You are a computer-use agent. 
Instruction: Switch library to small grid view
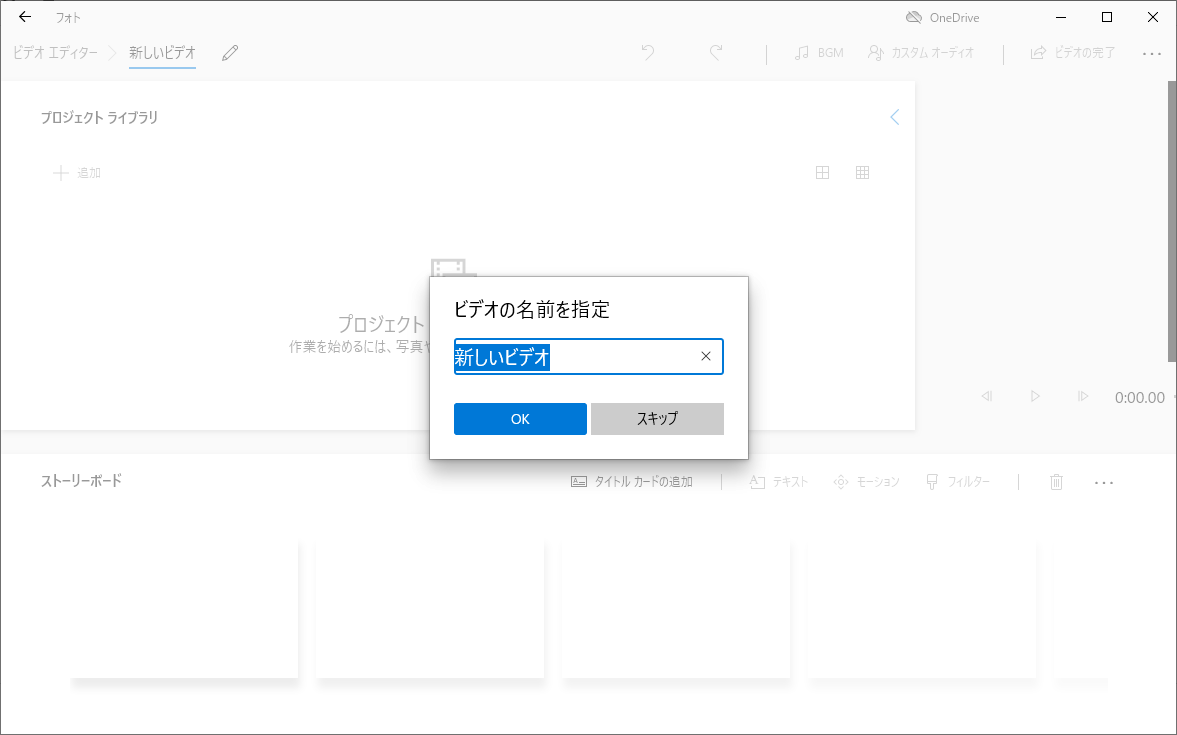[862, 173]
